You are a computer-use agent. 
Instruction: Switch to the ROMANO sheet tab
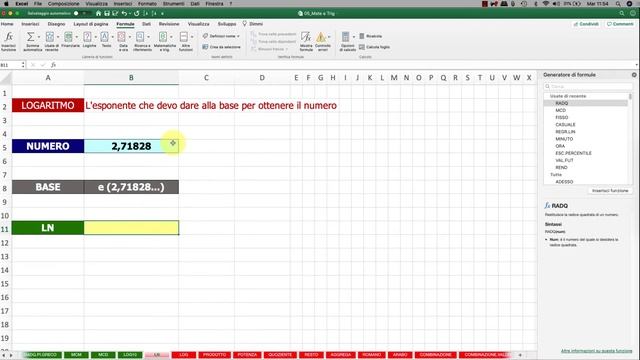[x=372, y=355]
